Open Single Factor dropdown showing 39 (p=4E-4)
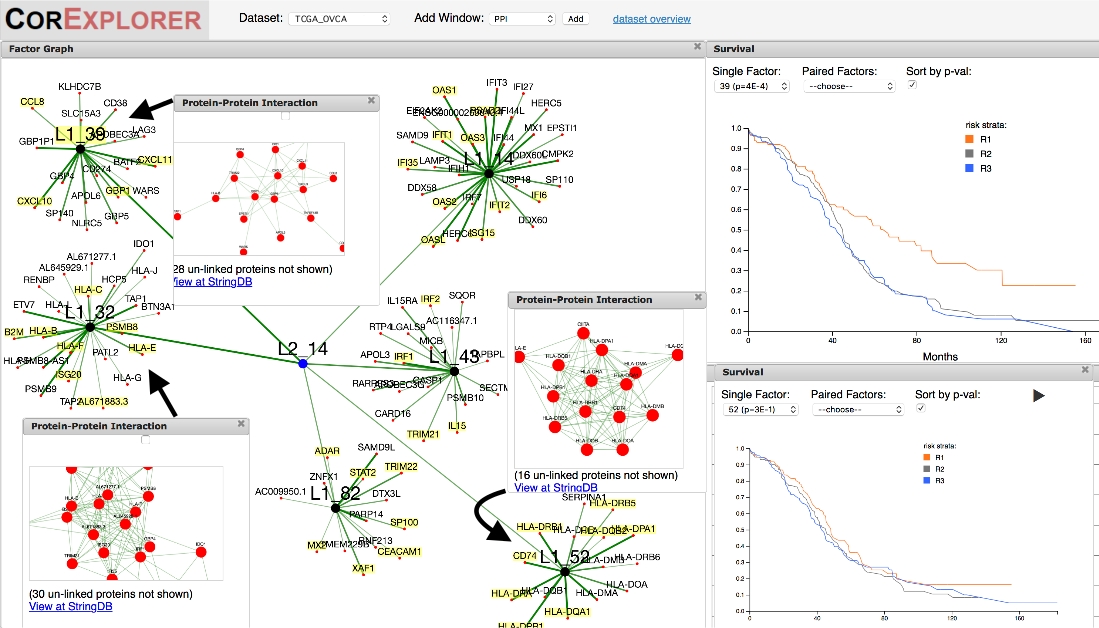 [x=751, y=86]
